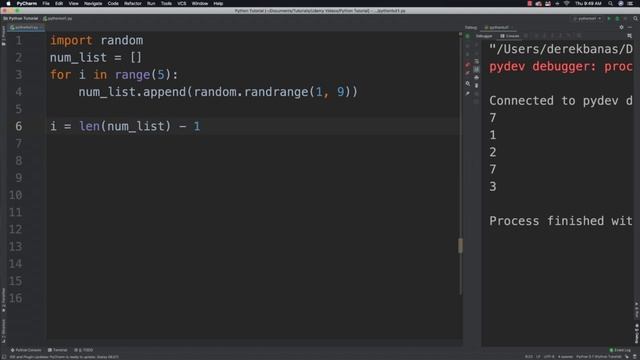Image resolution: width=640 pixels, height=360 pixels.
Task: Open the PyCharm application menu
Action: (x=27, y=3)
